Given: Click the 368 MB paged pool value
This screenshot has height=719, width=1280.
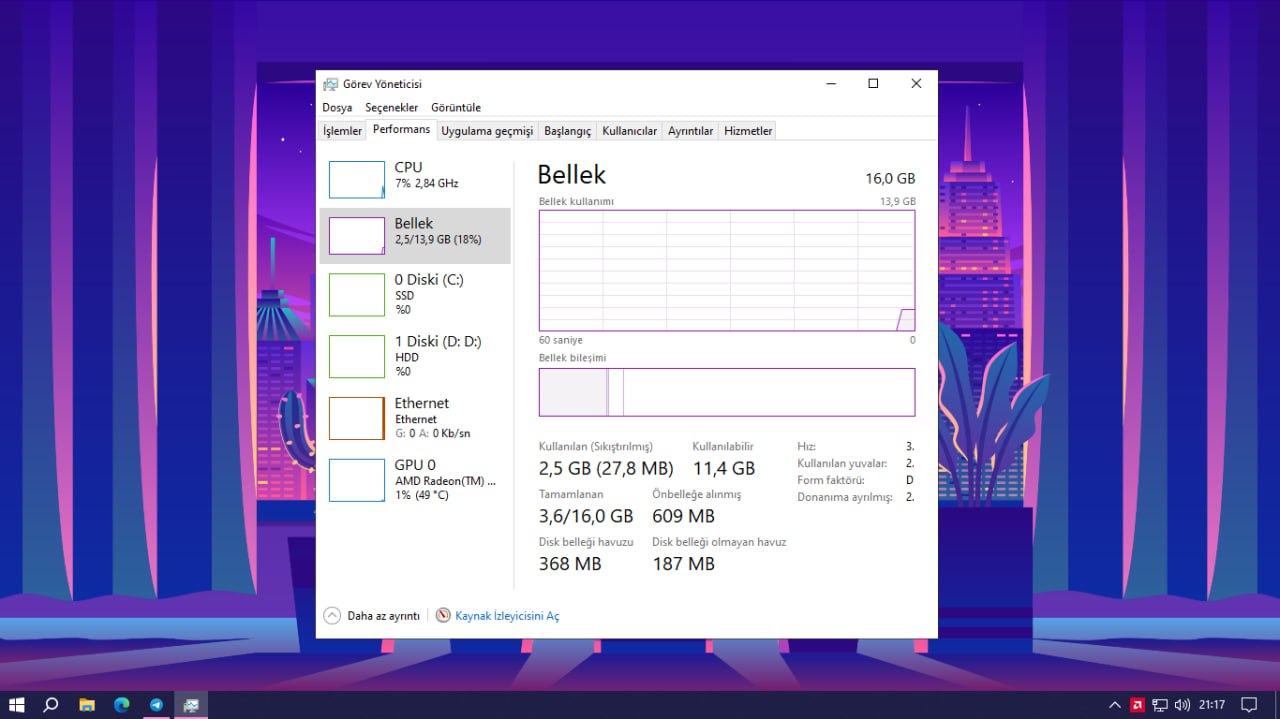Looking at the screenshot, I should (570, 564).
